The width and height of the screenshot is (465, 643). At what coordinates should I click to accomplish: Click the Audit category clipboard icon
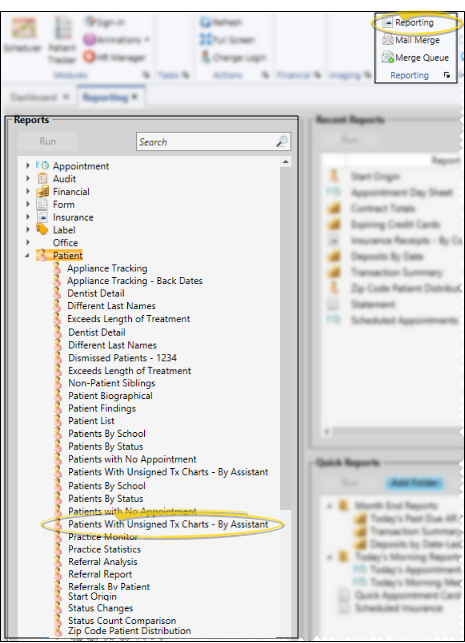42,178
